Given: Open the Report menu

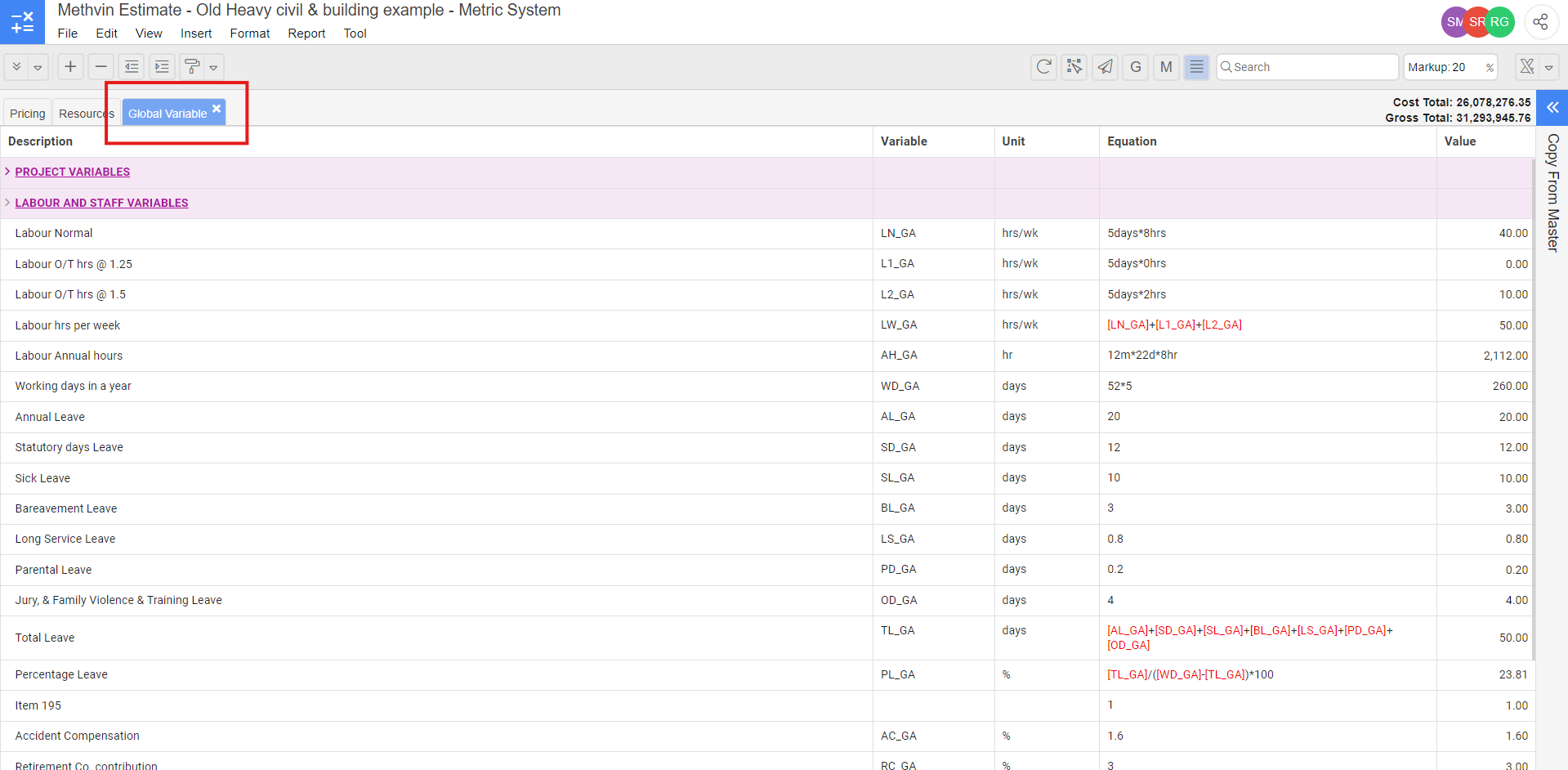Looking at the screenshot, I should click(x=306, y=34).
